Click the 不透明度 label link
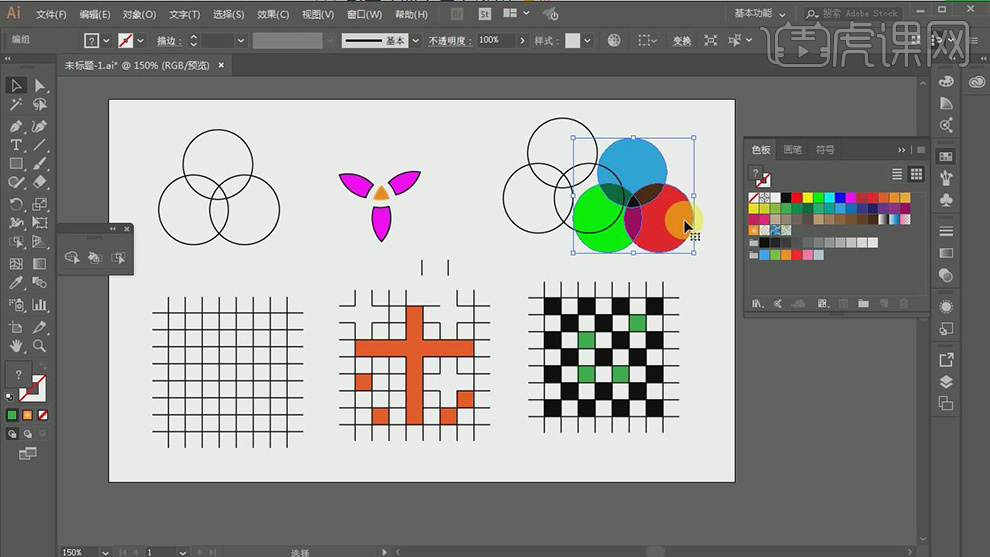Screen dimensions: 990x557 click(449, 41)
